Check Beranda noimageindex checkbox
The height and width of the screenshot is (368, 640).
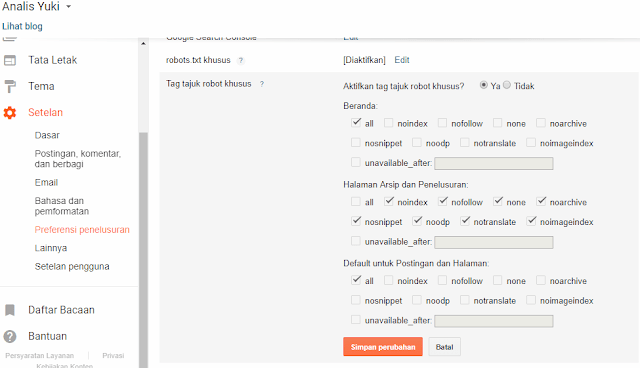point(531,142)
